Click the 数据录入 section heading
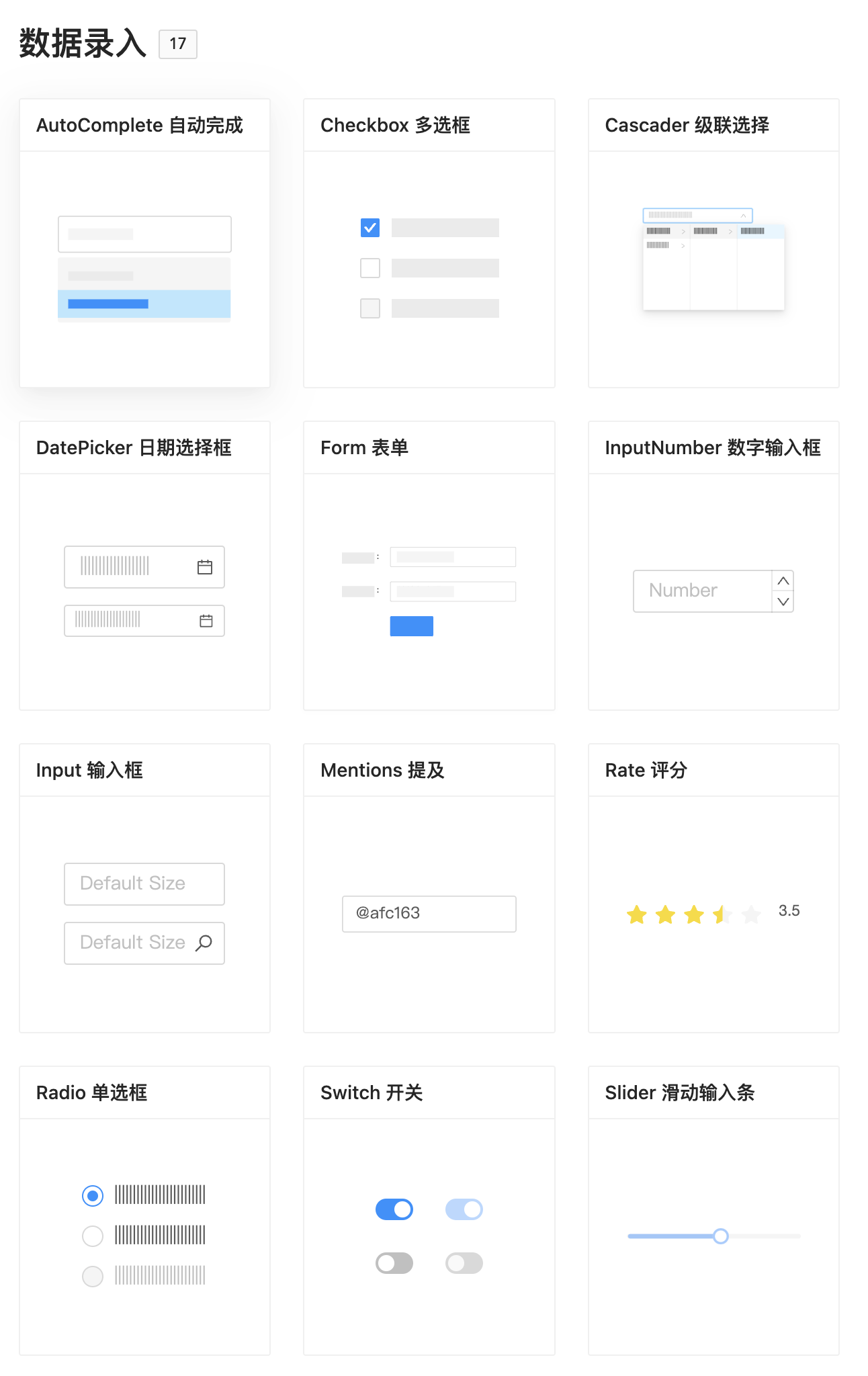 [83, 44]
